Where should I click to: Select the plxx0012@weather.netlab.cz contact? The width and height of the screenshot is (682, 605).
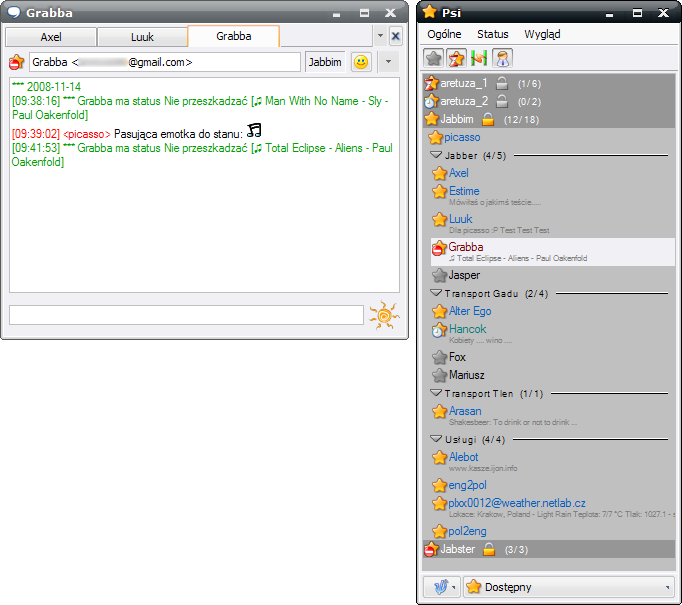pyautogui.click(x=553, y=508)
